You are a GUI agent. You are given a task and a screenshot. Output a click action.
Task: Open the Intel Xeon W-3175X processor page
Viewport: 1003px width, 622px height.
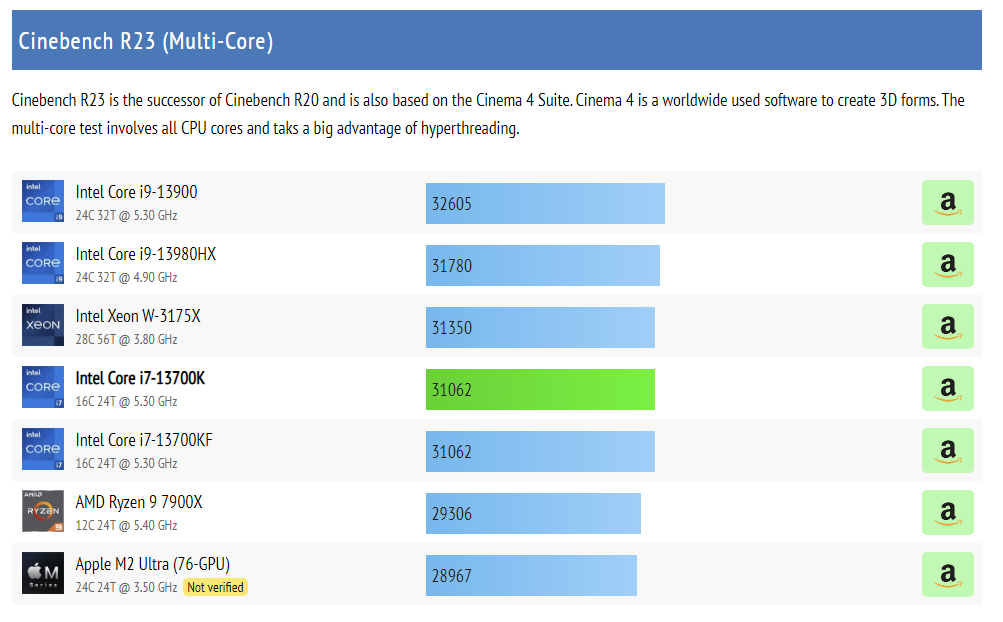pyautogui.click(x=138, y=317)
